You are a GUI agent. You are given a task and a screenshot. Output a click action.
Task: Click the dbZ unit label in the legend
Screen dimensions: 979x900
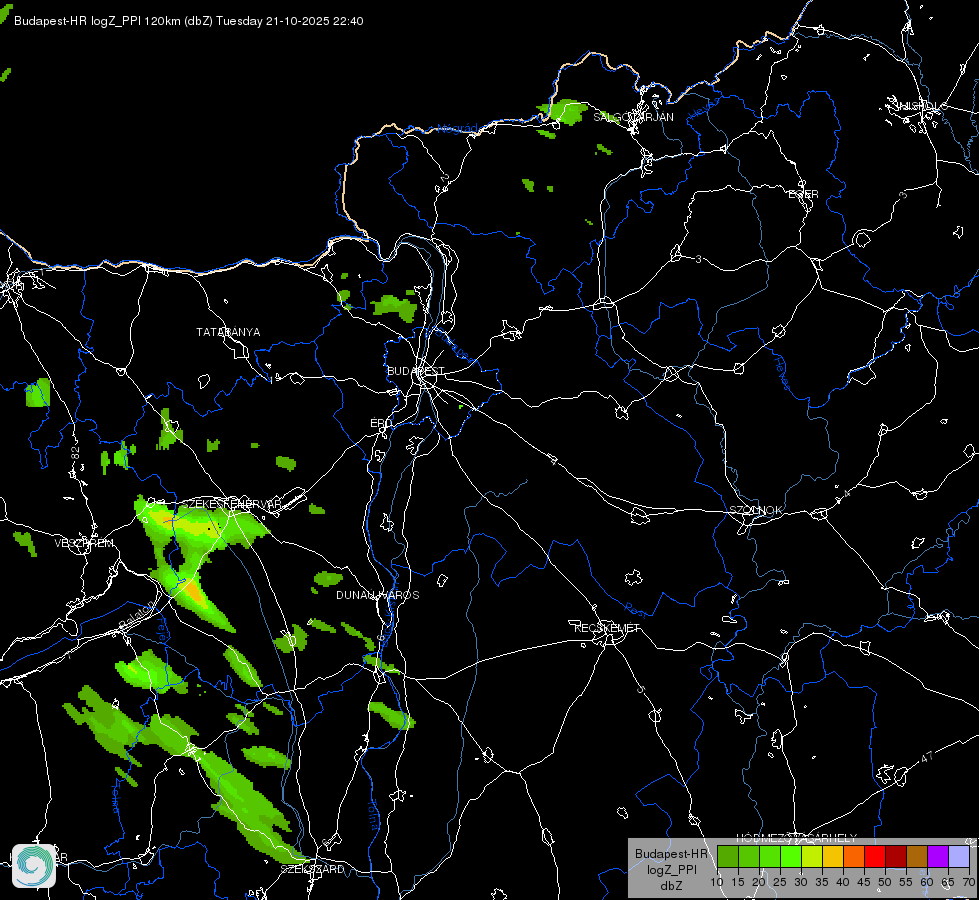tap(671, 886)
